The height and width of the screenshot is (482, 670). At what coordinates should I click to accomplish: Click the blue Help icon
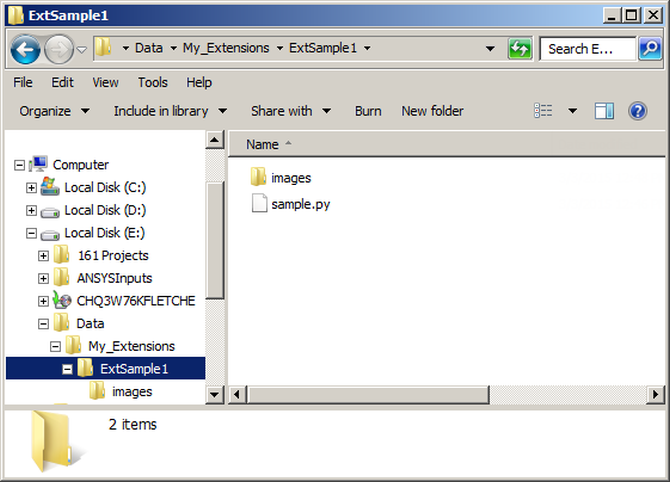638,111
